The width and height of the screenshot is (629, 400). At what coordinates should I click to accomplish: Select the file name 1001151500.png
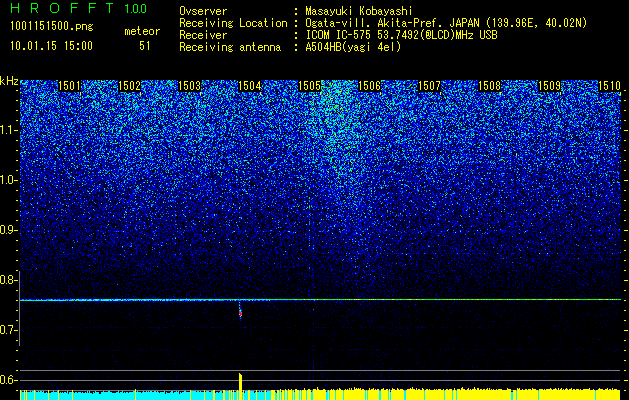(x=52, y=27)
